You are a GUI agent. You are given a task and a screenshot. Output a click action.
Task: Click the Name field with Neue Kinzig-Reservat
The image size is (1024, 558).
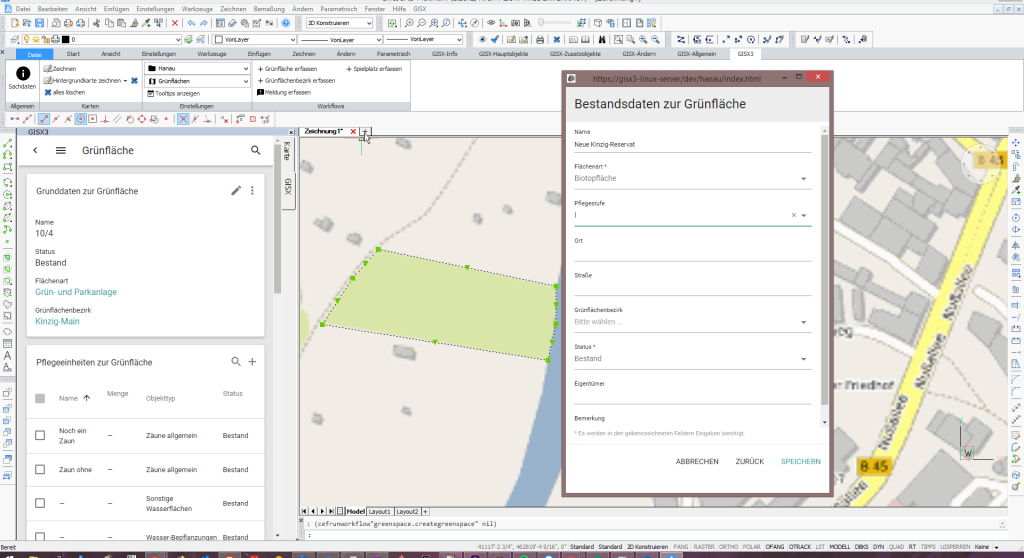click(692, 144)
